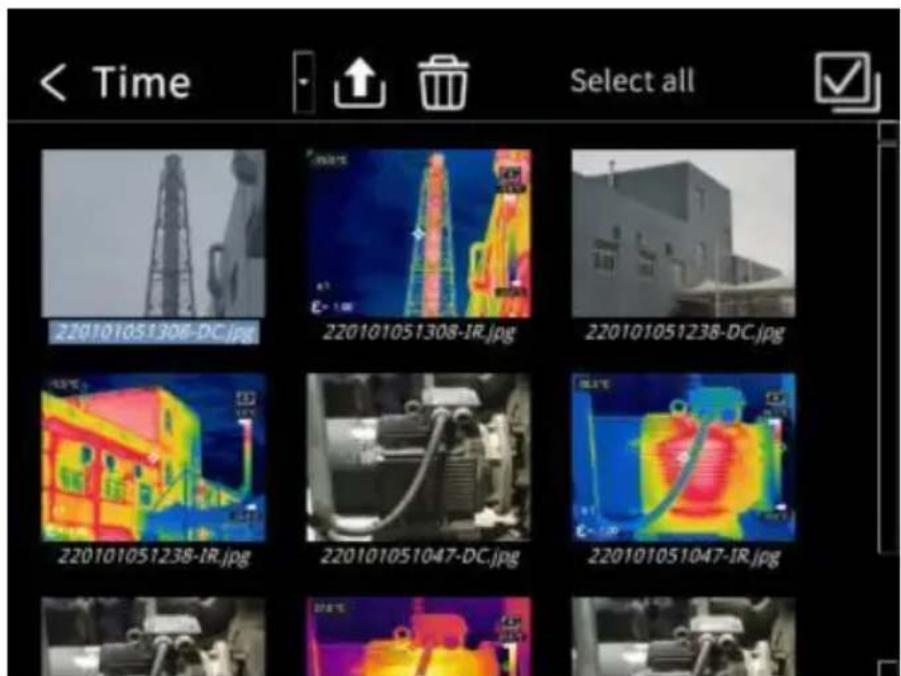
Task: Select the highlighted file name 220101051308-DC.jpg
Action: point(153,332)
